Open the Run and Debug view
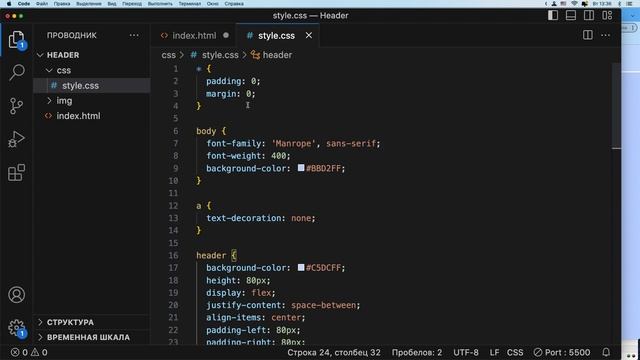The width and height of the screenshot is (640, 360). click(x=16, y=139)
